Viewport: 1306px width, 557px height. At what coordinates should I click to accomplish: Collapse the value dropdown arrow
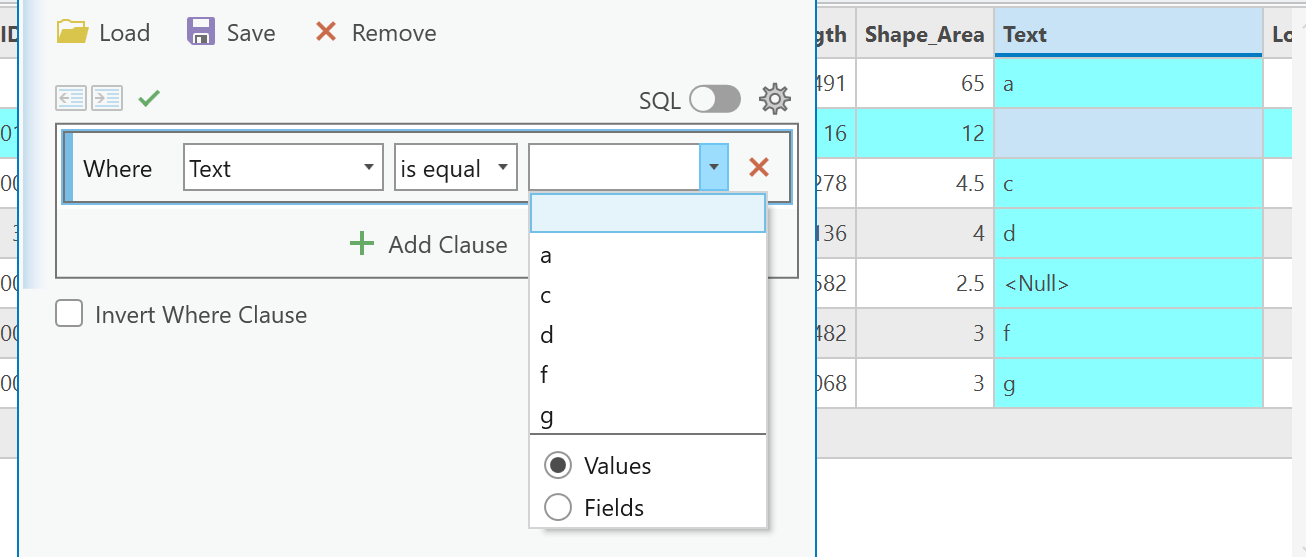tap(714, 168)
